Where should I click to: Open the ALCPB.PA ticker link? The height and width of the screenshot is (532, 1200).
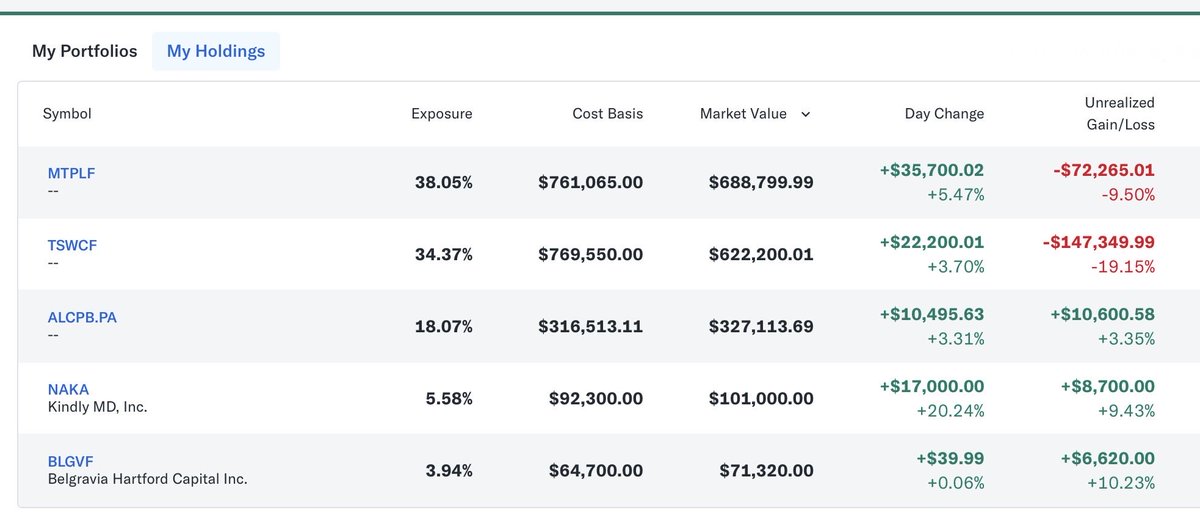pyautogui.click(x=82, y=317)
